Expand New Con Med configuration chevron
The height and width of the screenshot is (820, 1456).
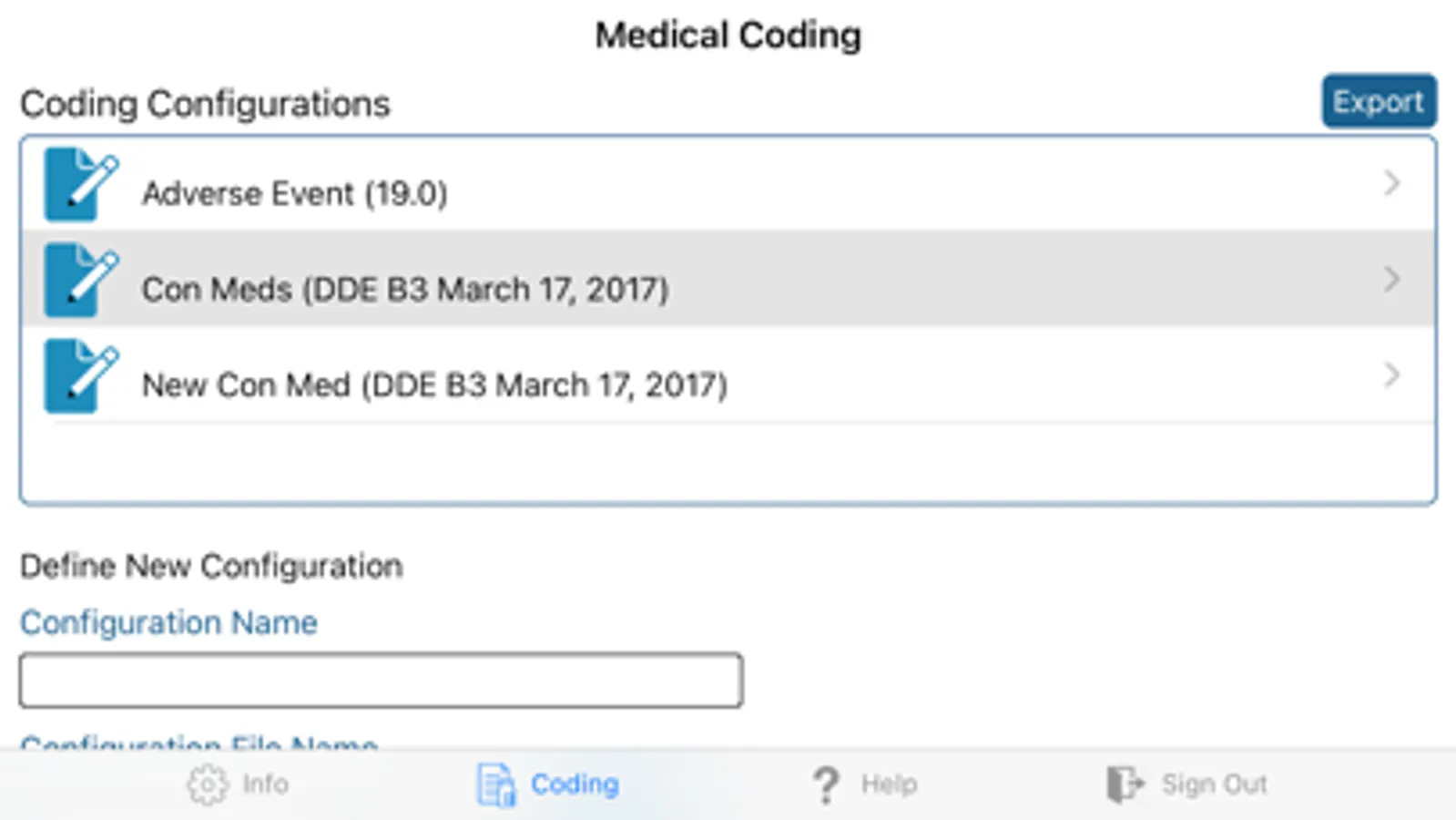tap(1391, 375)
